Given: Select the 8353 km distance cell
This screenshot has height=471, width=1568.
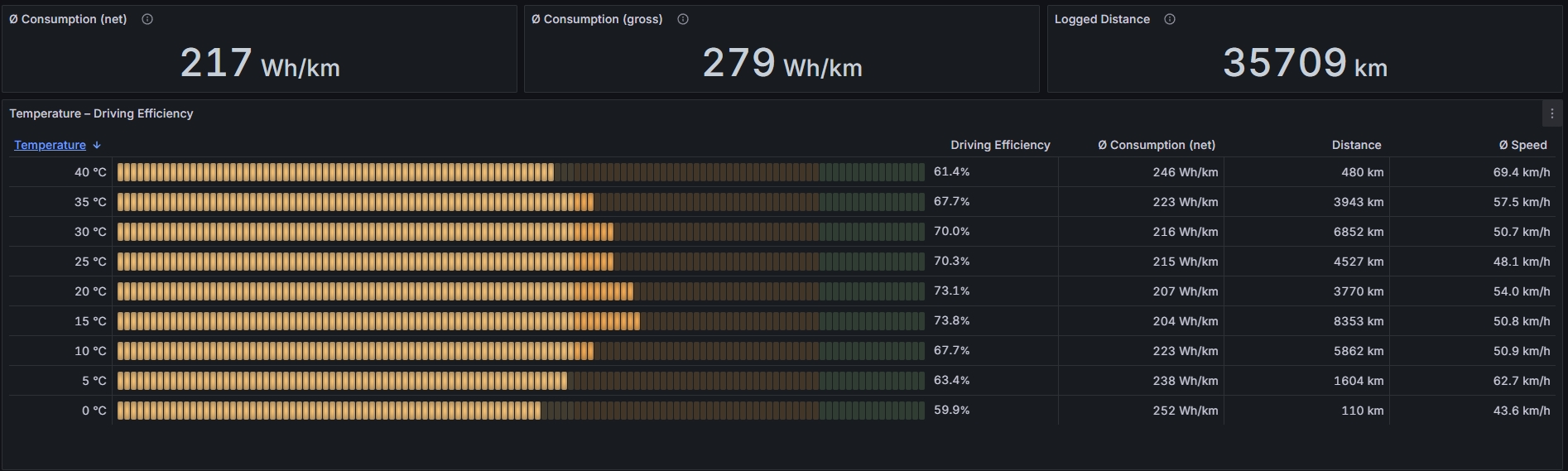Looking at the screenshot, I should pos(1358,321).
